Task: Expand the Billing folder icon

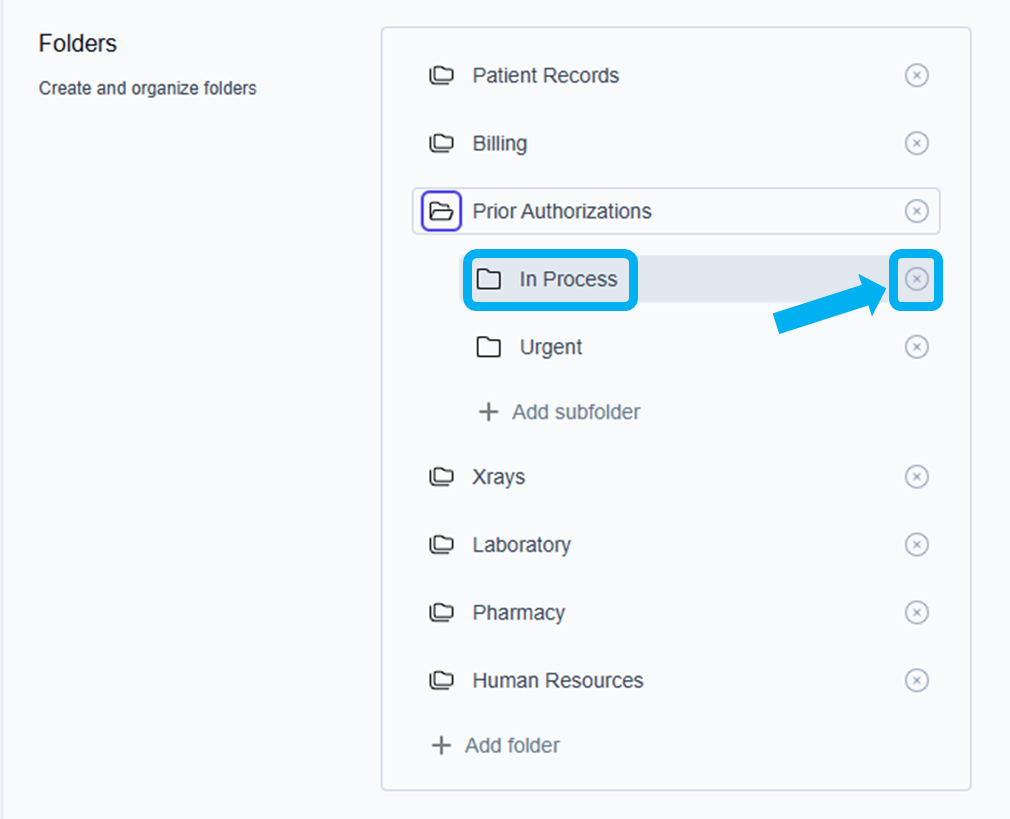Action: tap(441, 143)
